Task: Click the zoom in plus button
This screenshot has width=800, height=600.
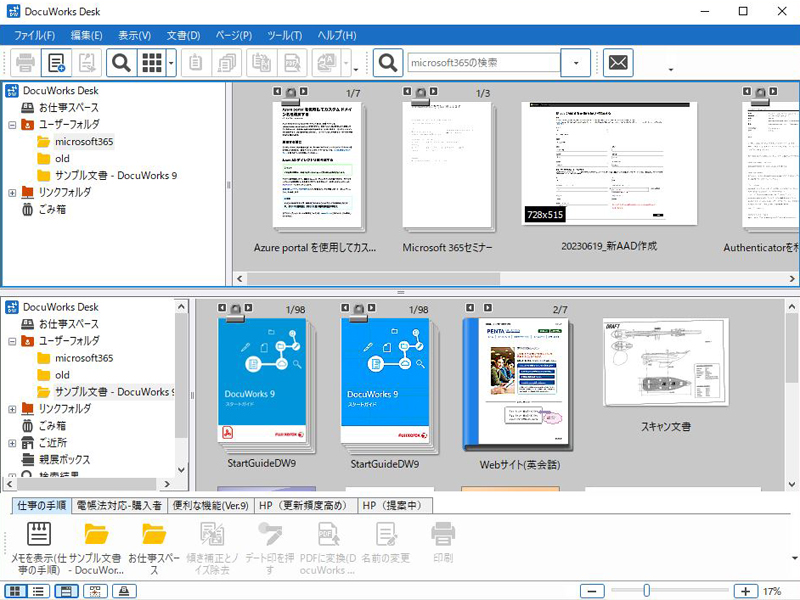Action: (x=745, y=591)
